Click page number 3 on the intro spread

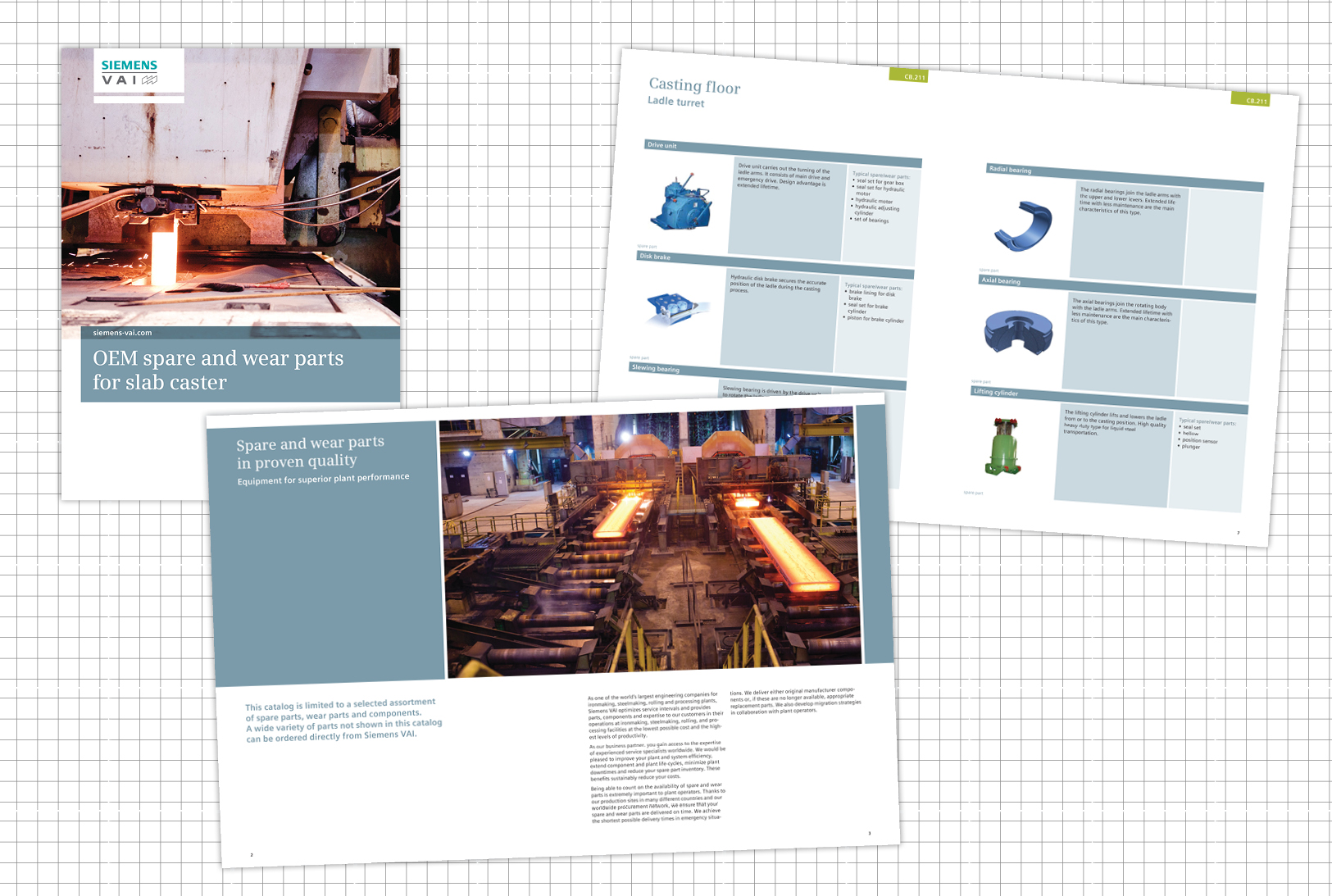[x=870, y=834]
